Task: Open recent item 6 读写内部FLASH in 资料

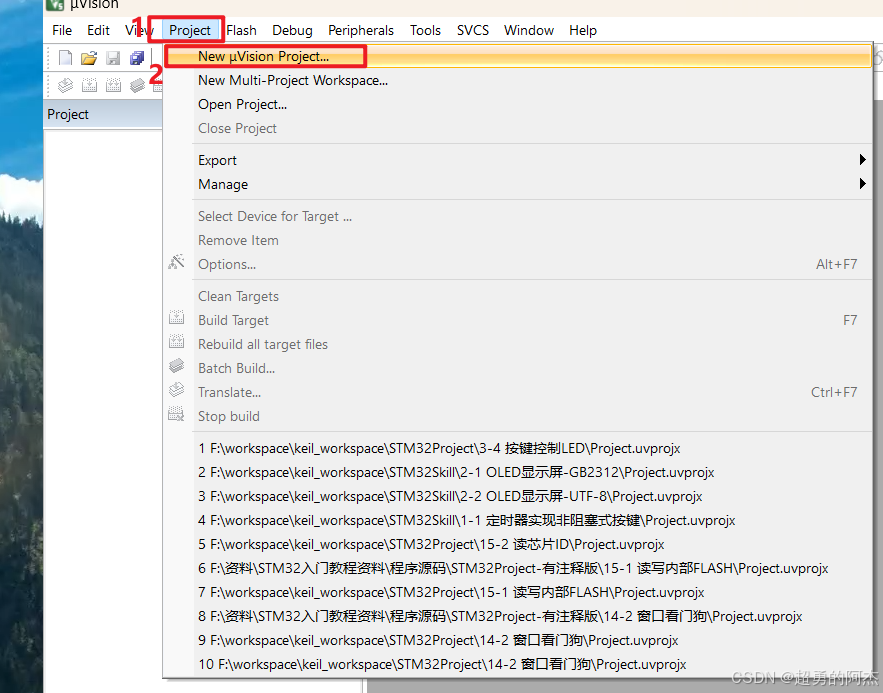Action: [x=517, y=569]
